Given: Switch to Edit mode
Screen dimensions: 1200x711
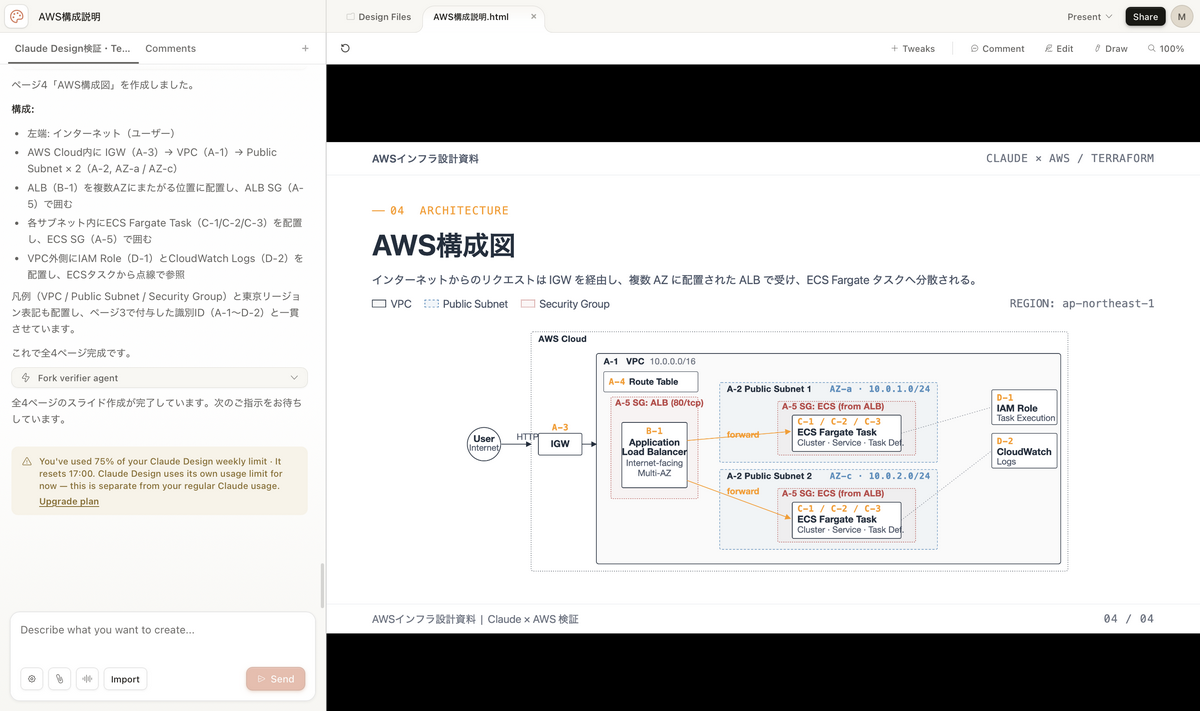Looking at the screenshot, I should click(1059, 48).
